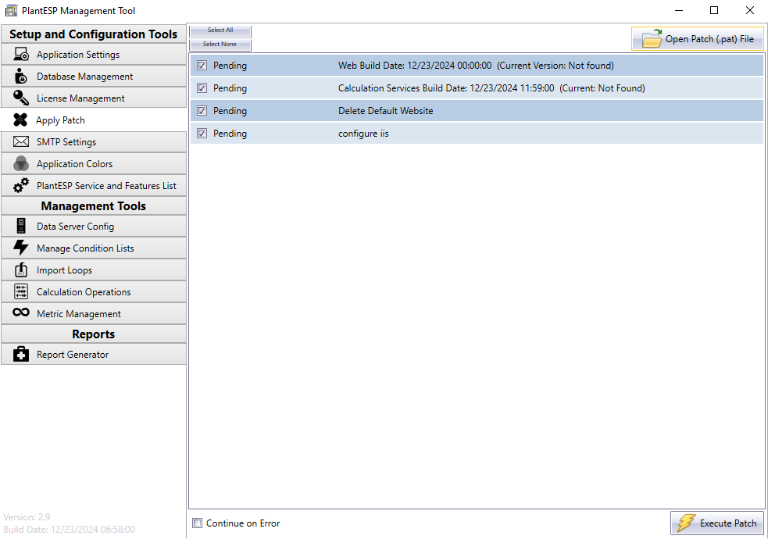Click the lightning icon on Execute Patch

coord(686,523)
